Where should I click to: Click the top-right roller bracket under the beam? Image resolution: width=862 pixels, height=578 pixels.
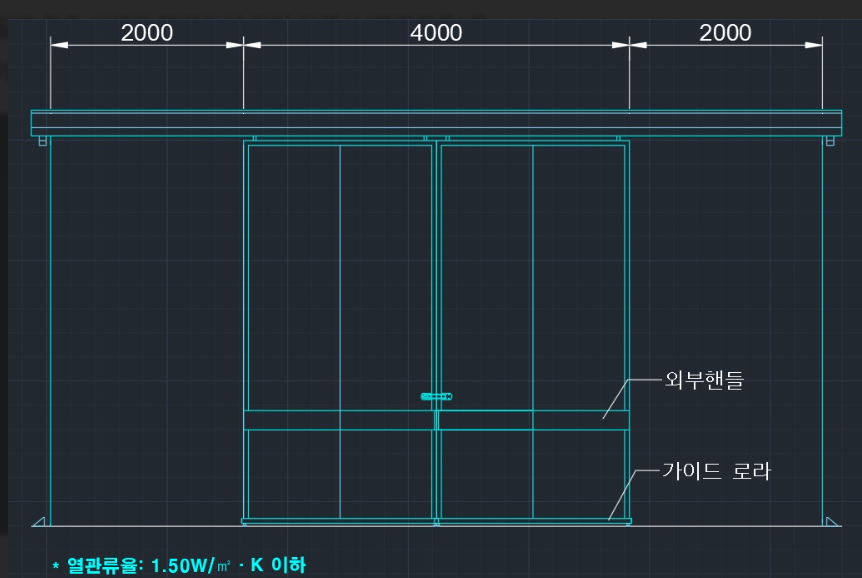point(829,141)
